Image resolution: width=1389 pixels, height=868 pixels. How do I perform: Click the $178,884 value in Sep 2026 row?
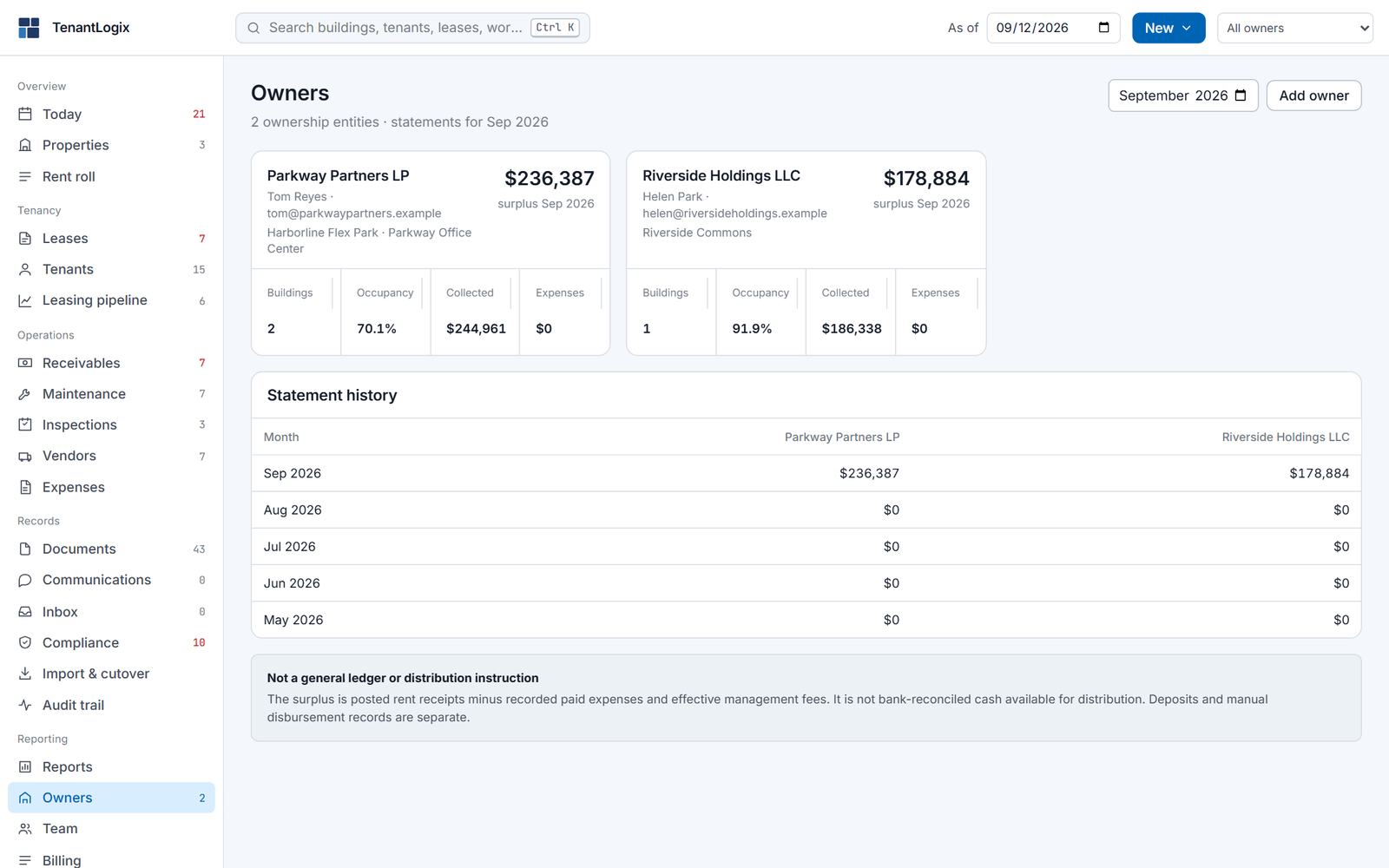point(1320,473)
